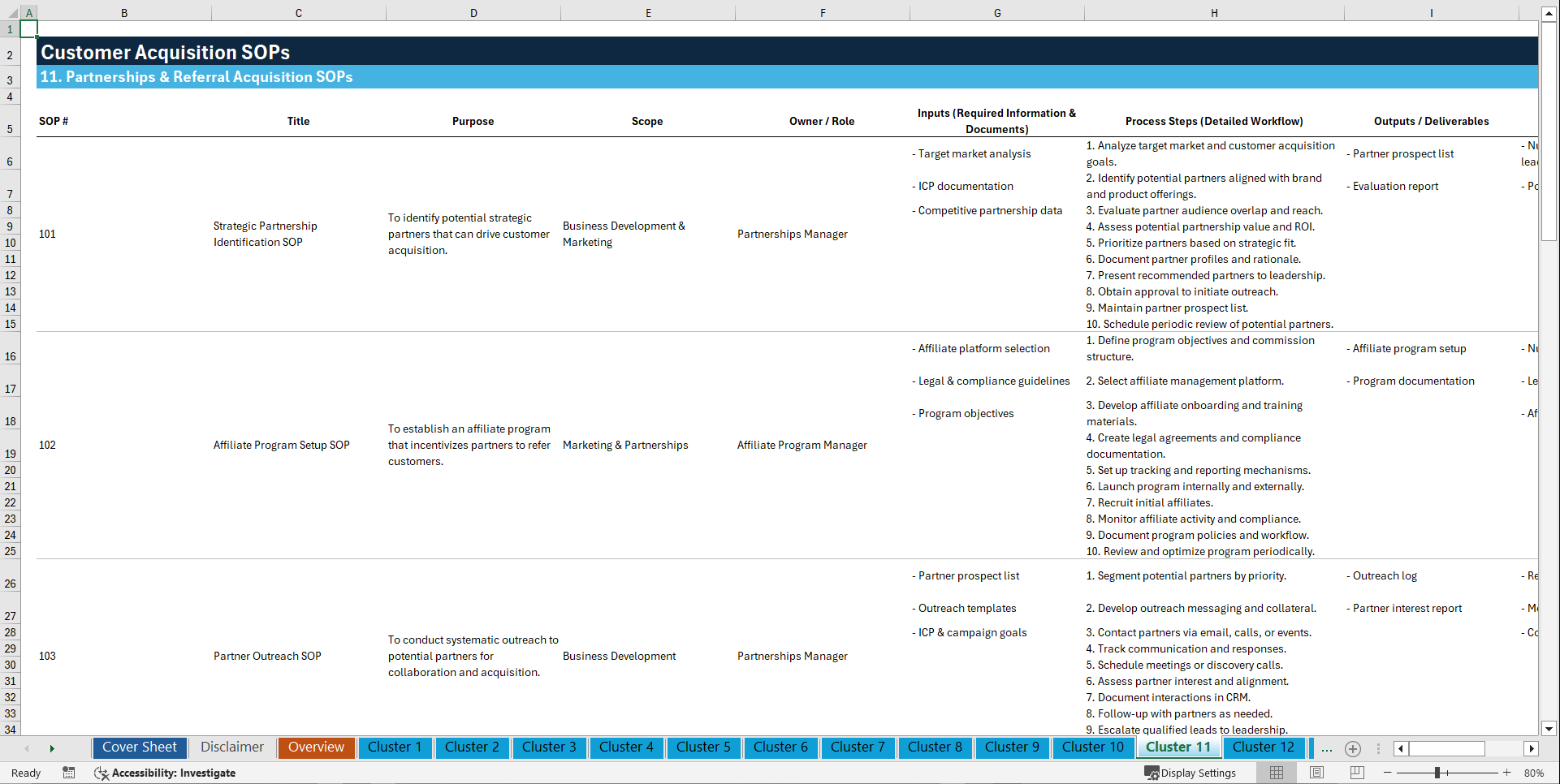Open the all-sheets list via the ellipsis icon
The height and width of the screenshot is (784, 1560).
click(x=1326, y=748)
